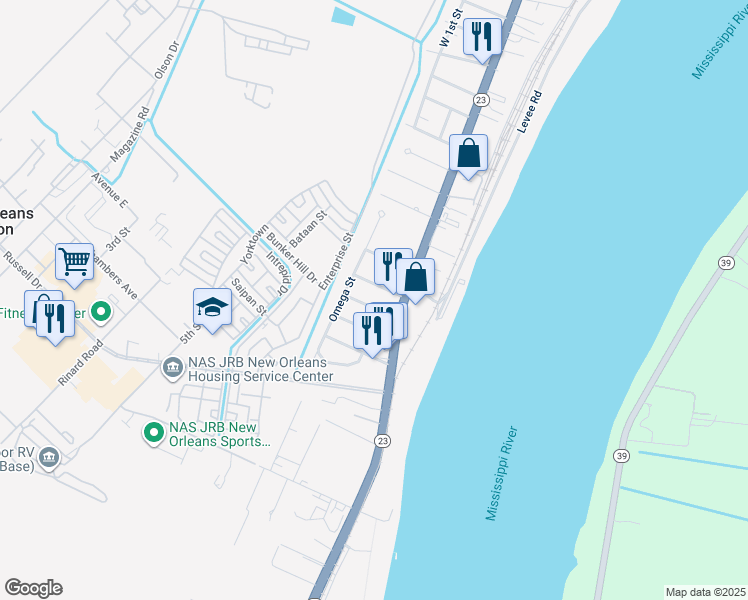Click the lower Highway 39 route shield
The height and width of the screenshot is (600, 748).
coord(622,456)
